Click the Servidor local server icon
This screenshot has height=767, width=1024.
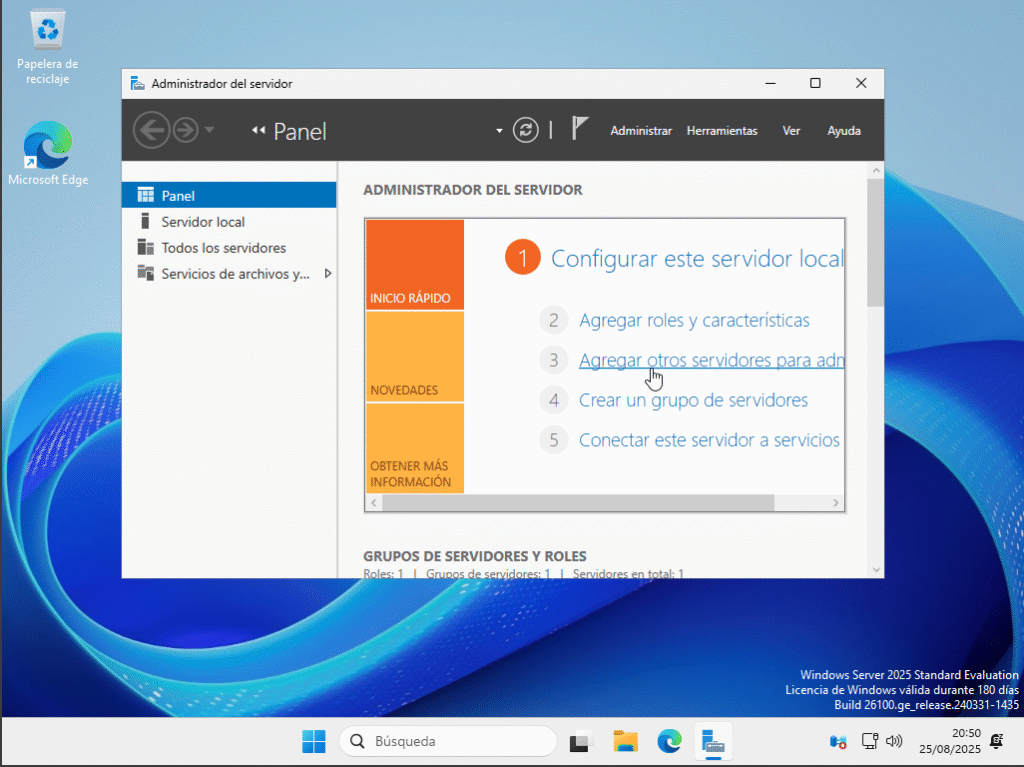[x=145, y=221]
